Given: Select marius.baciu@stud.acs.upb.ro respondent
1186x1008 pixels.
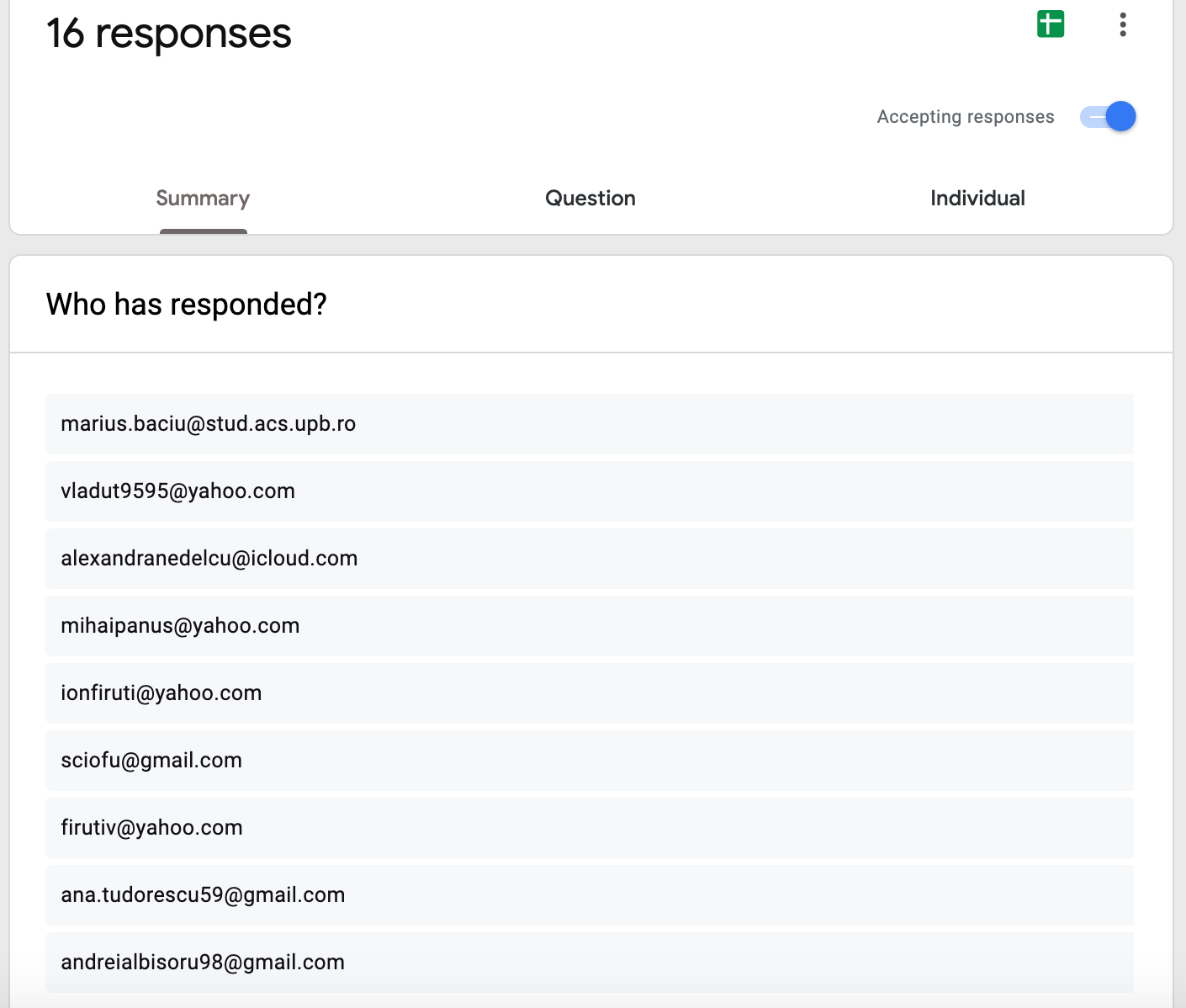Looking at the screenshot, I should click(x=590, y=424).
